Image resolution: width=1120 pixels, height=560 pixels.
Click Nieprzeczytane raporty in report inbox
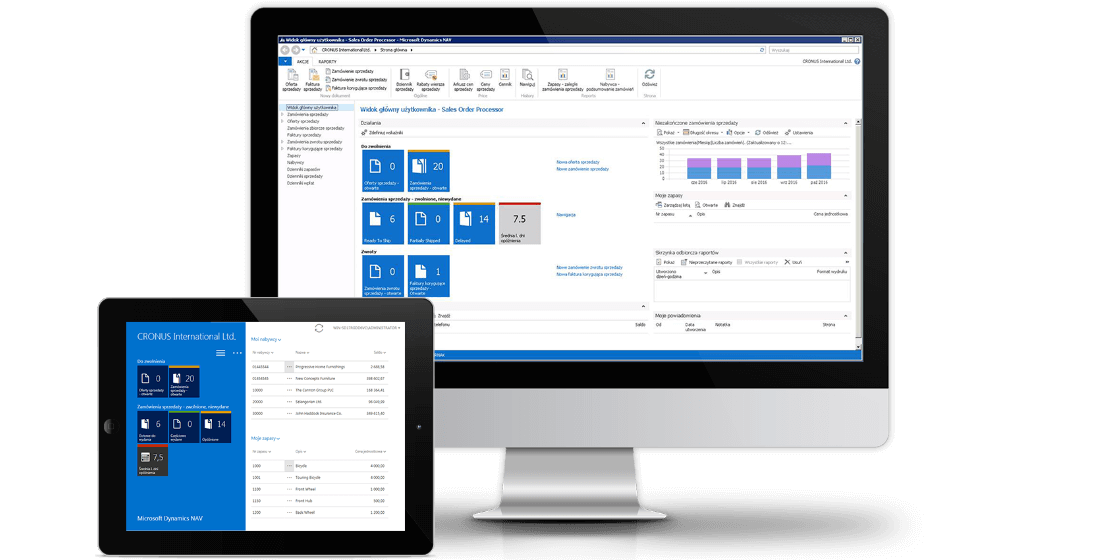[x=706, y=262]
